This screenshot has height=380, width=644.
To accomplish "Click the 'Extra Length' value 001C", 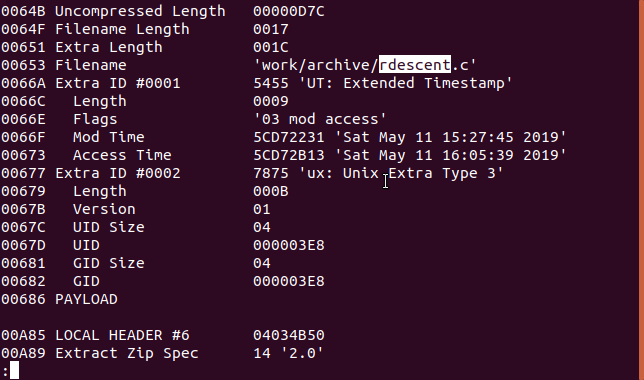I will click(x=271, y=47).
